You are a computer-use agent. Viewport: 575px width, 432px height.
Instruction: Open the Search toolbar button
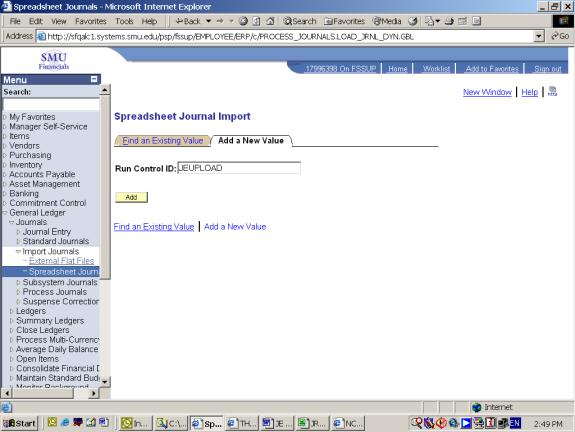click(x=300, y=21)
